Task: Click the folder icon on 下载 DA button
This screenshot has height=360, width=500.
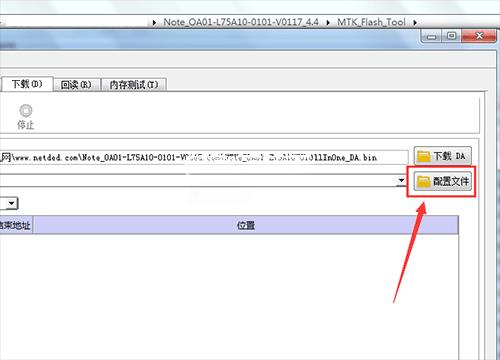Action: tap(424, 156)
